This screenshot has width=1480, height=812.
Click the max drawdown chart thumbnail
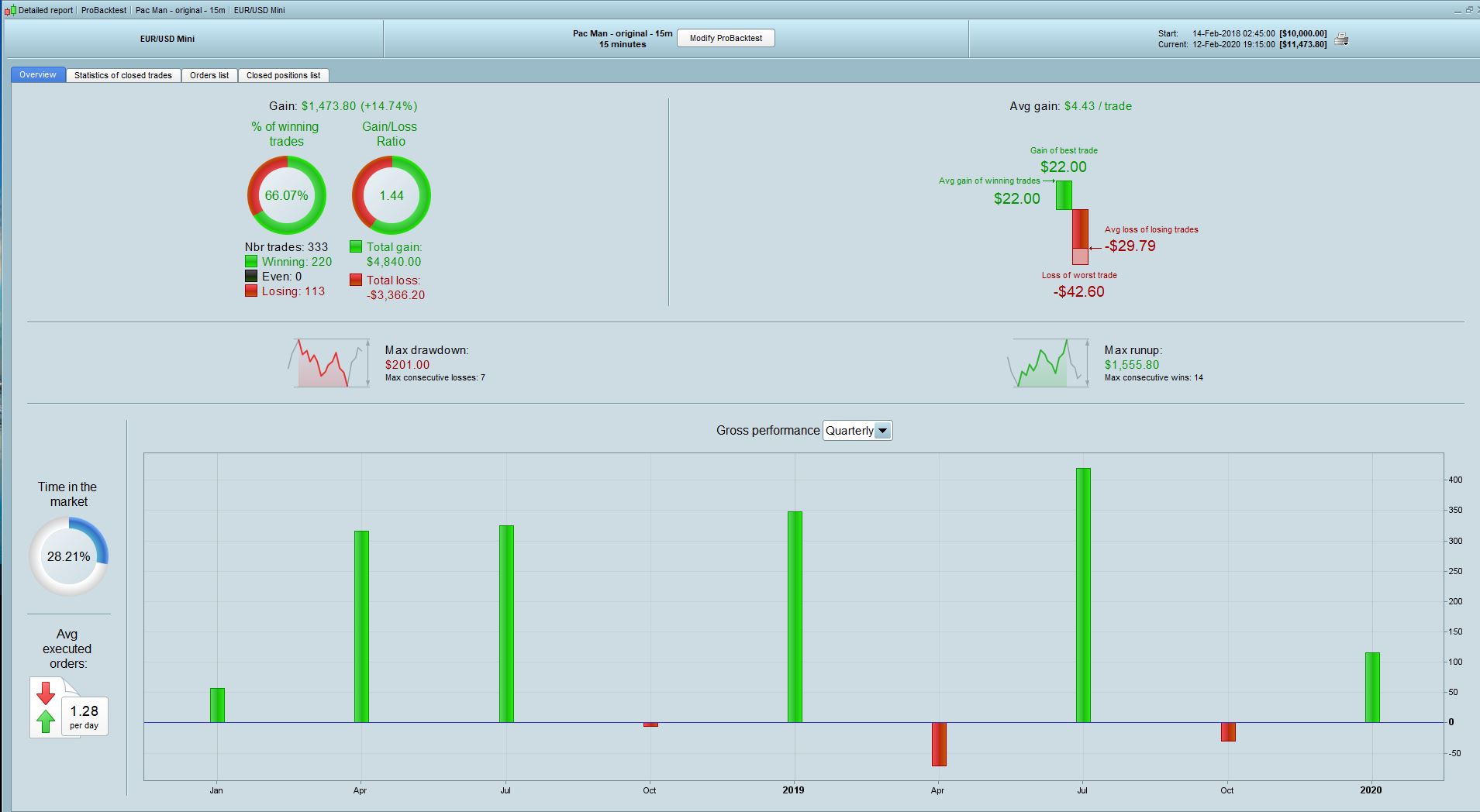point(329,363)
